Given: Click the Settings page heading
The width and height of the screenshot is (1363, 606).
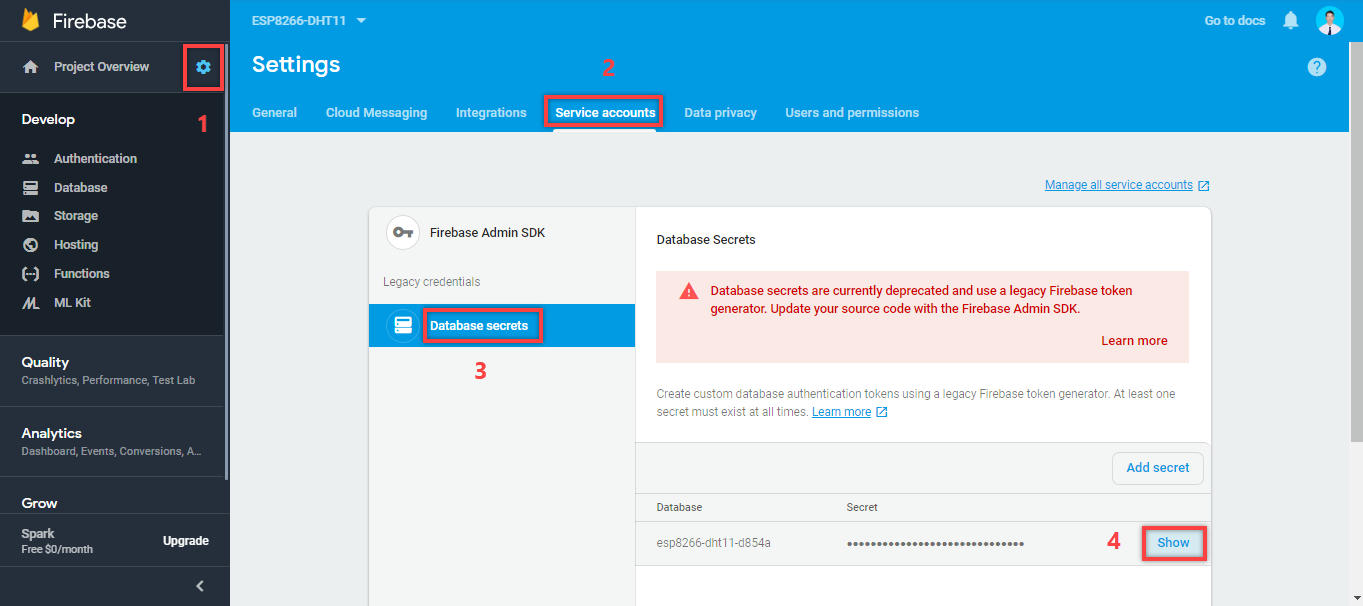Looking at the screenshot, I should pos(296,65).
